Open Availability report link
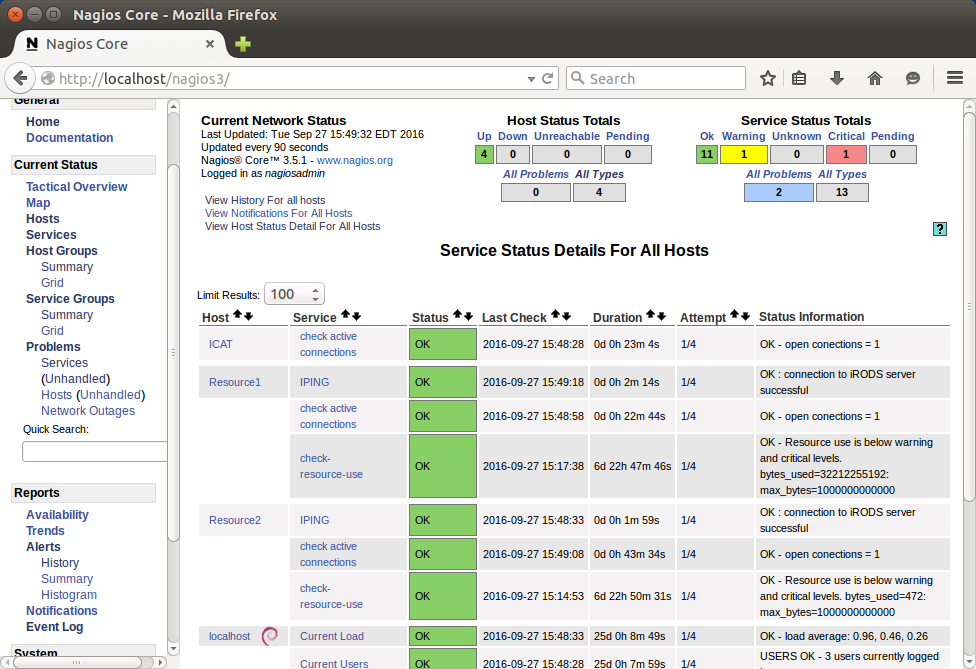The height and width of the screenshot is (669, 976). click(x=57, y=515)
